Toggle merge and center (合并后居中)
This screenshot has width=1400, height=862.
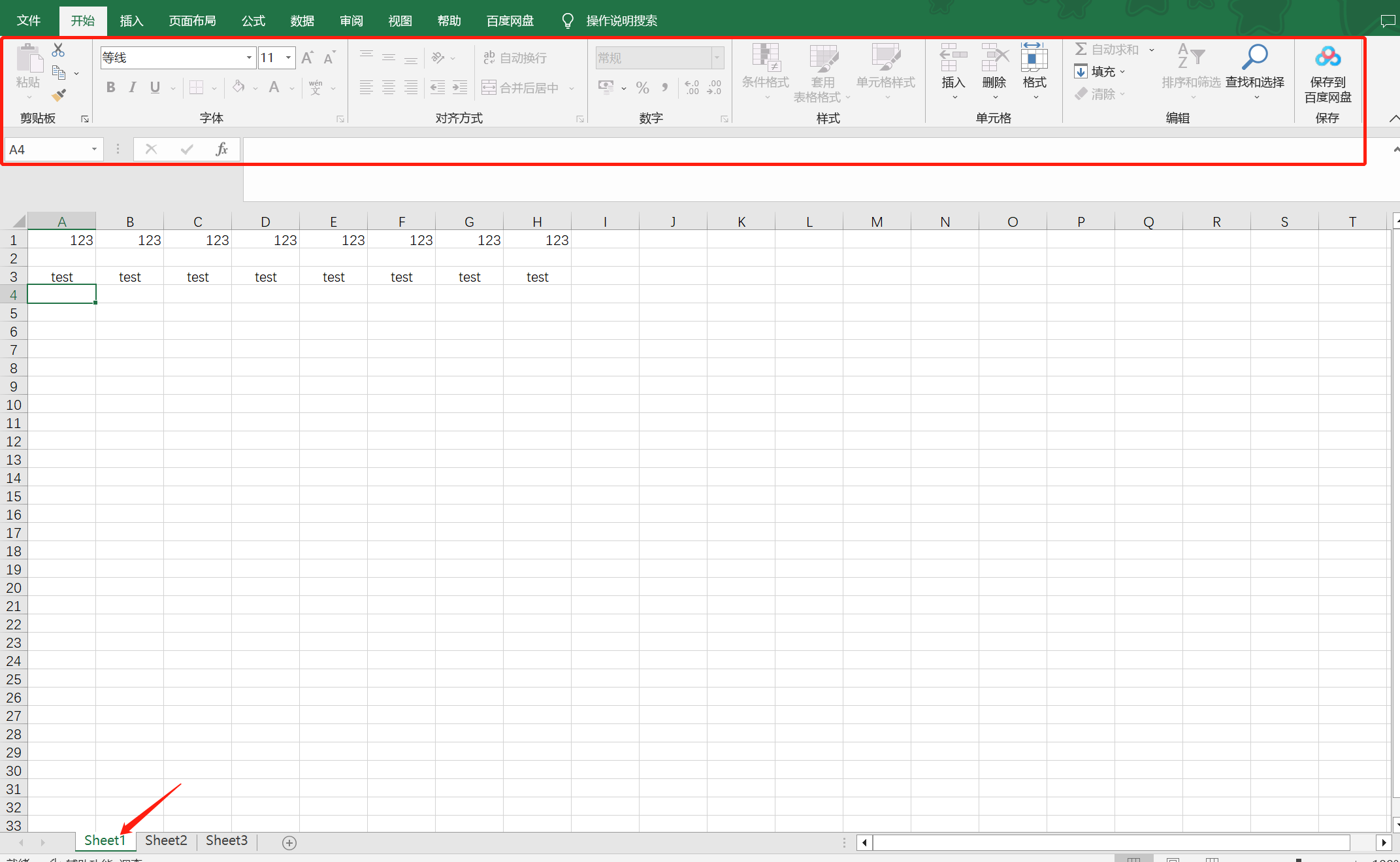tap(521, 88)
